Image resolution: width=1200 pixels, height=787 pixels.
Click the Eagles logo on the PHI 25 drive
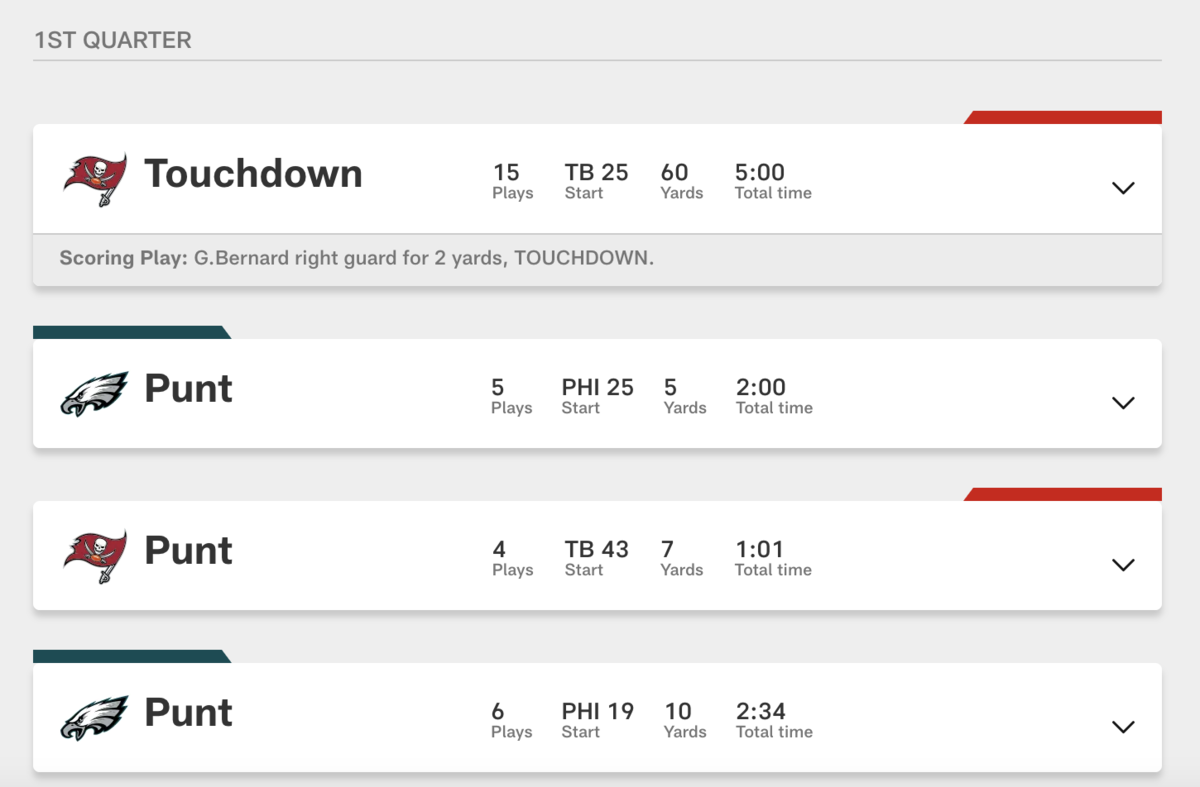point(95,394)
